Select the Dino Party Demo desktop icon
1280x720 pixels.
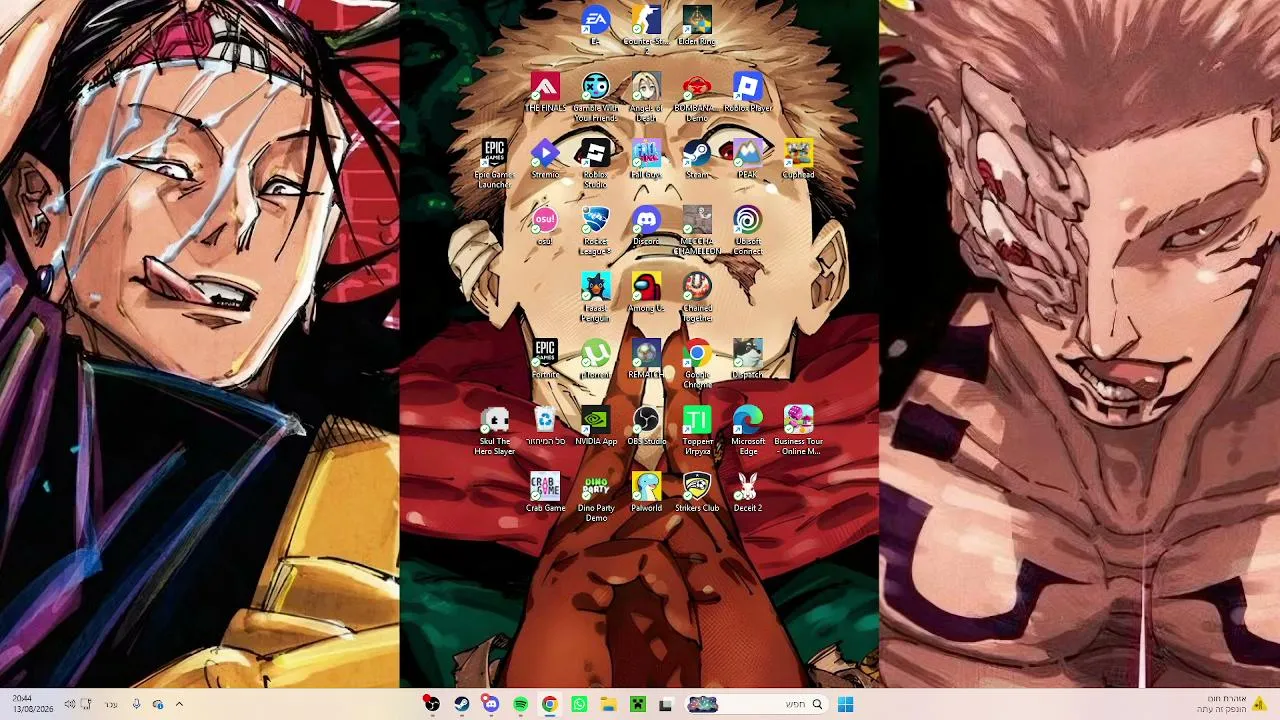(x=595, y=498)
